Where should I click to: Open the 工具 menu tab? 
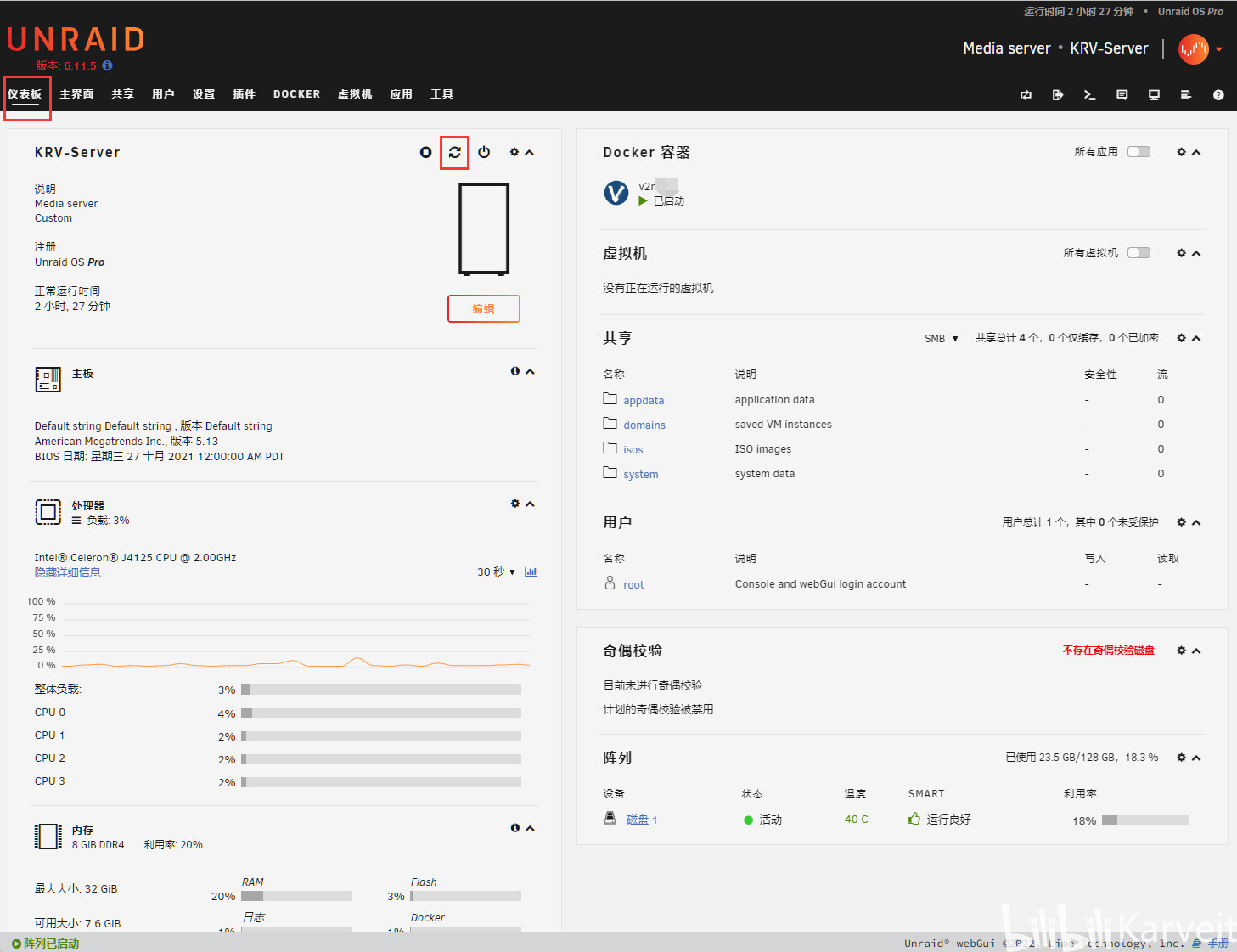pyautogui.click(x=441, y=94)
